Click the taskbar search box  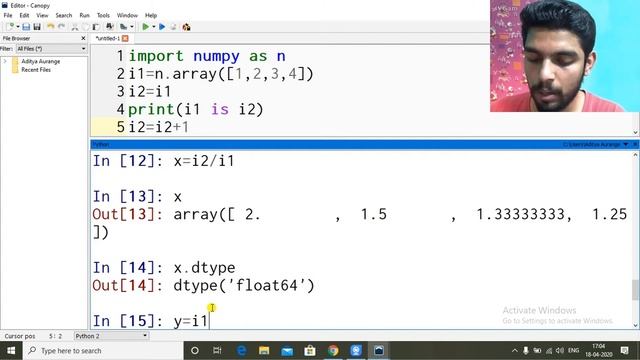(x=103, y=351)
